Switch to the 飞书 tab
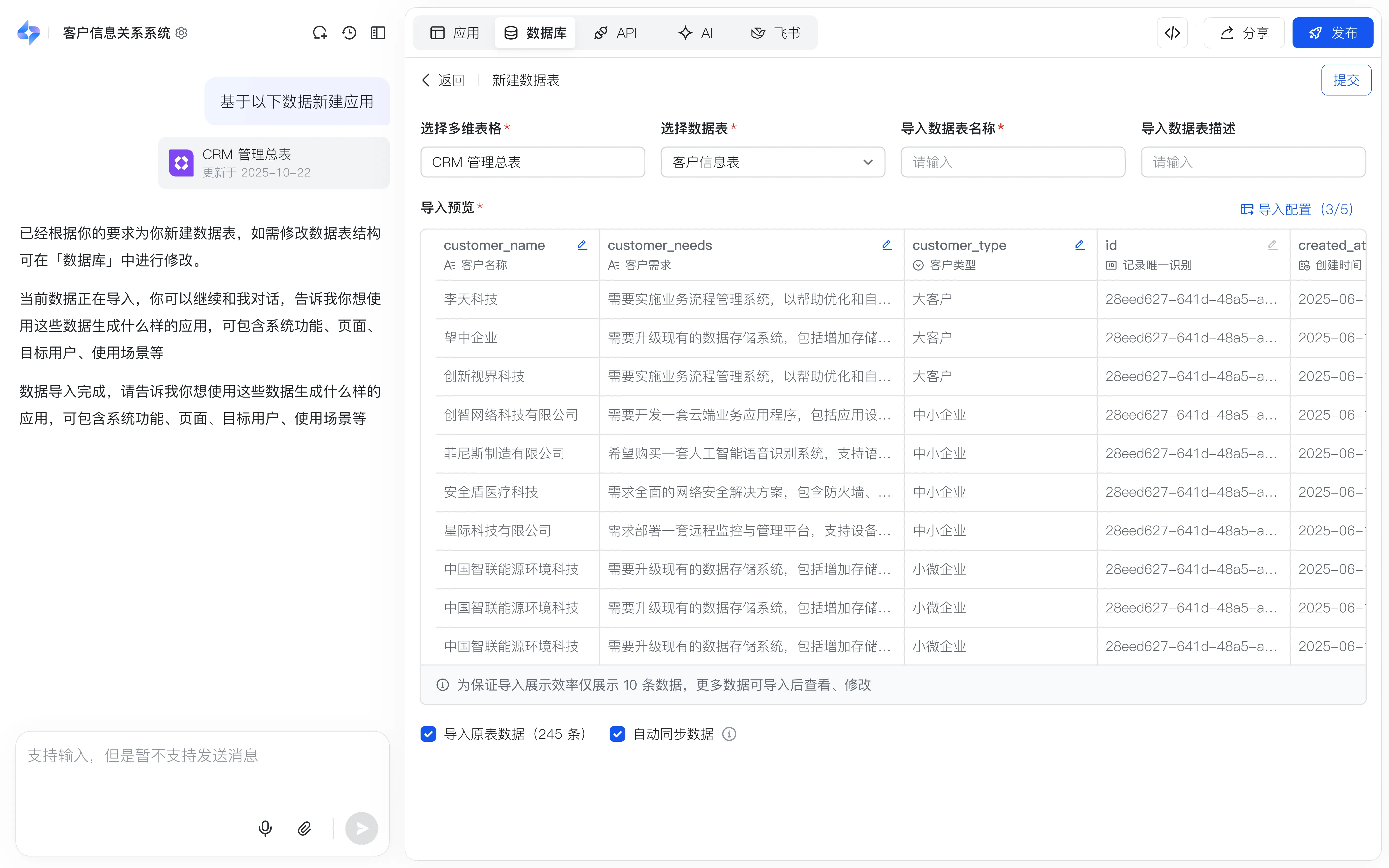 click(x=776, y=33)
